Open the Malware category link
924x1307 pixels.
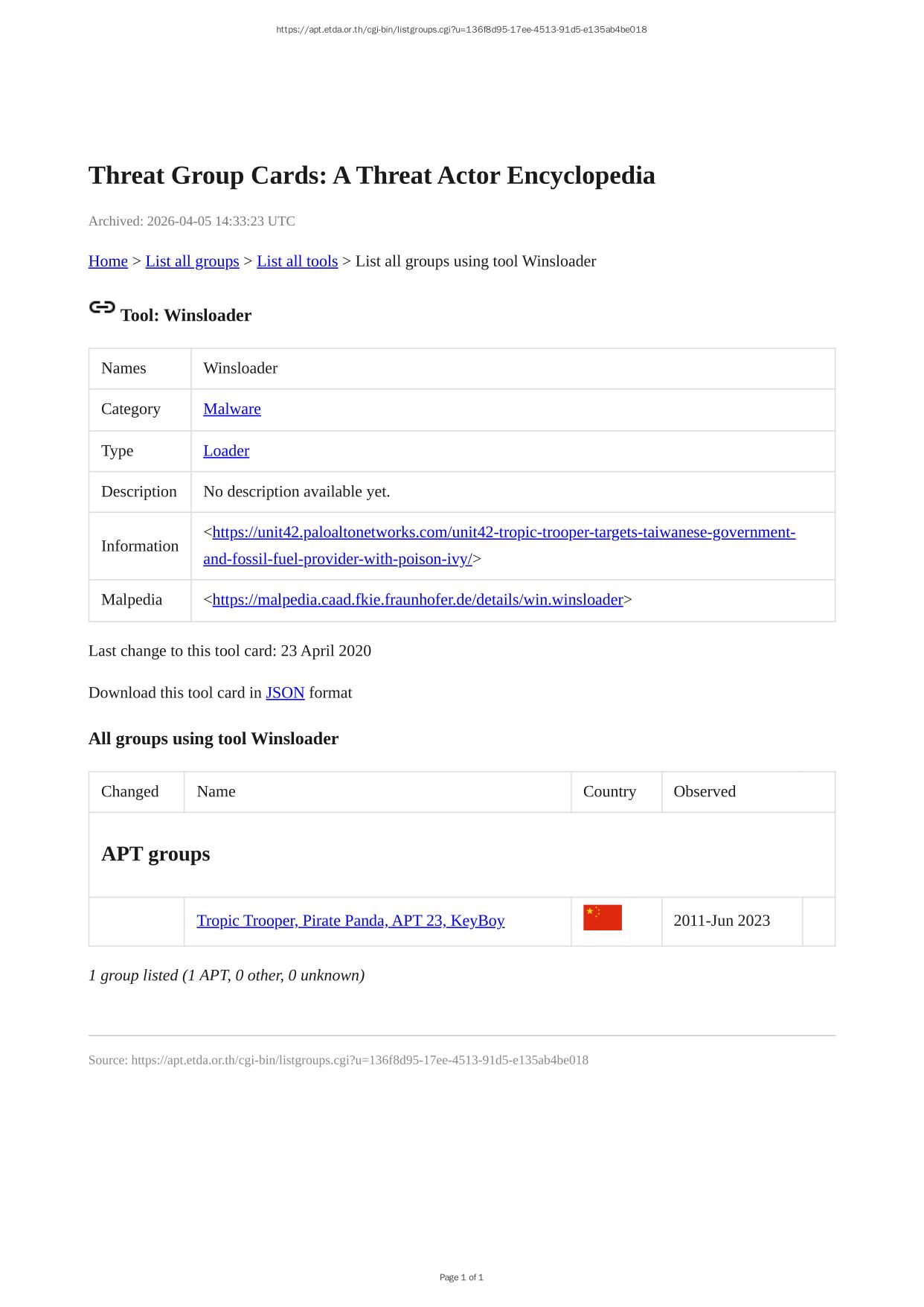tap(232, 409)
